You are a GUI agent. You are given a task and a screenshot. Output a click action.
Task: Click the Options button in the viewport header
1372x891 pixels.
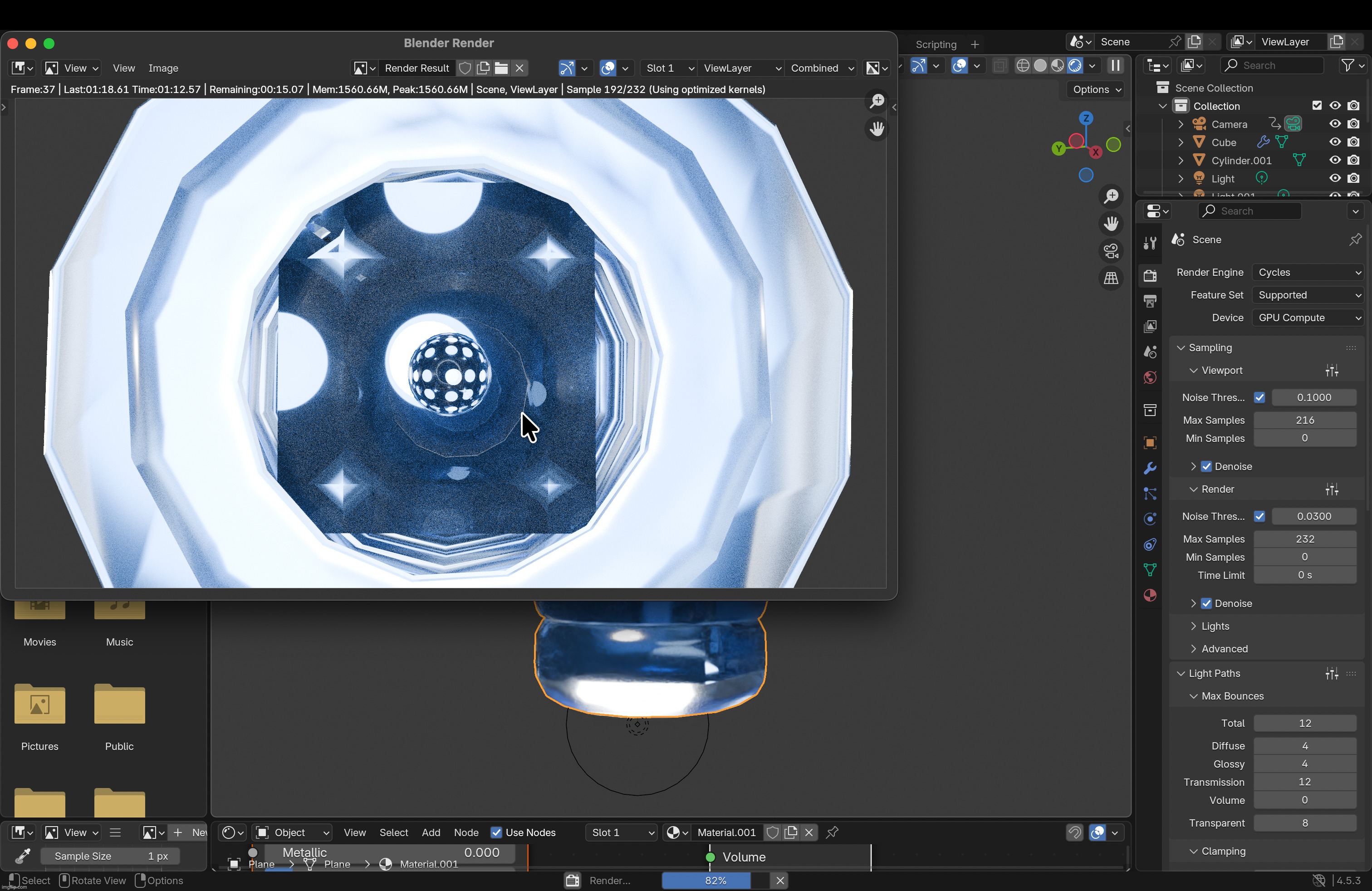1093,89
